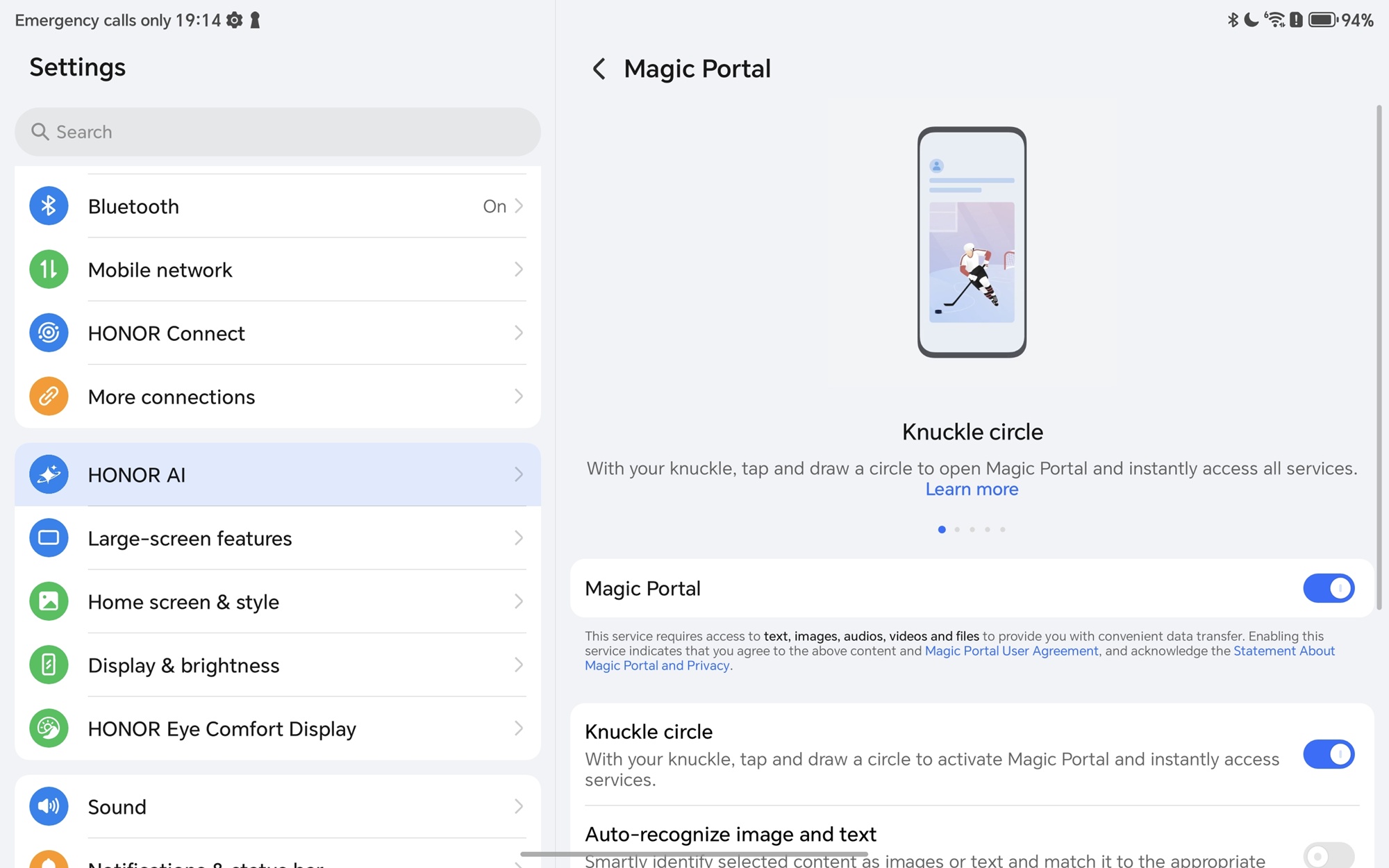Click the Settings search field
This screenshot has height=868, width=1389.
point(278,132)
